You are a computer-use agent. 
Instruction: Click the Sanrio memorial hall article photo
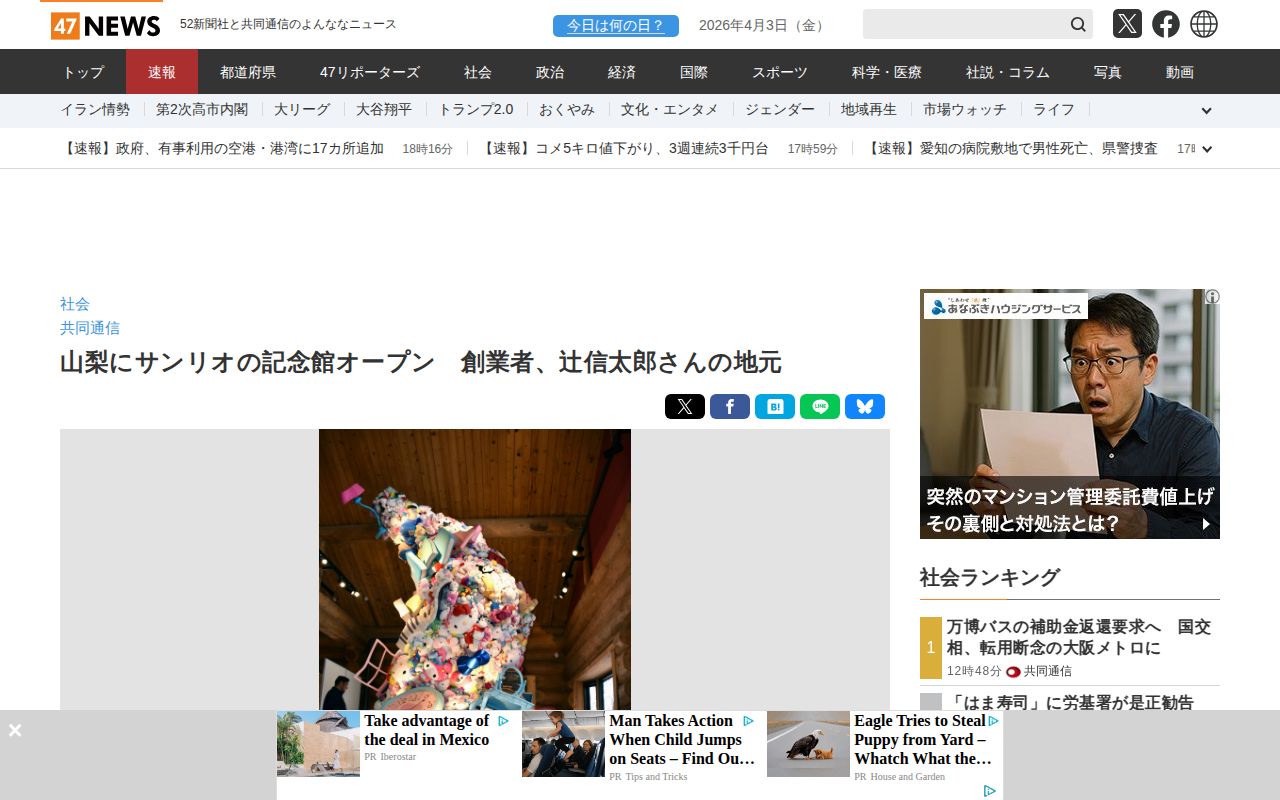tap(475, 570)
